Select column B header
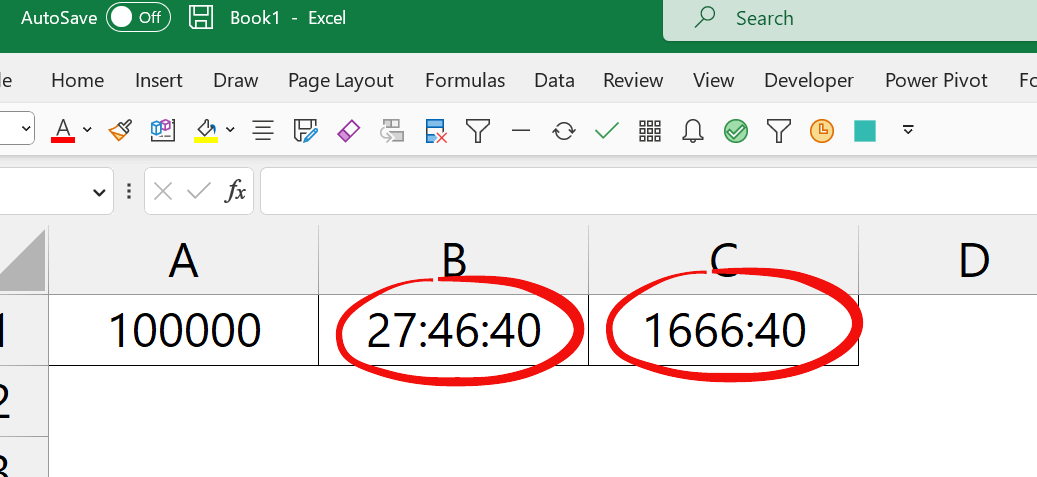 [453, 260]
